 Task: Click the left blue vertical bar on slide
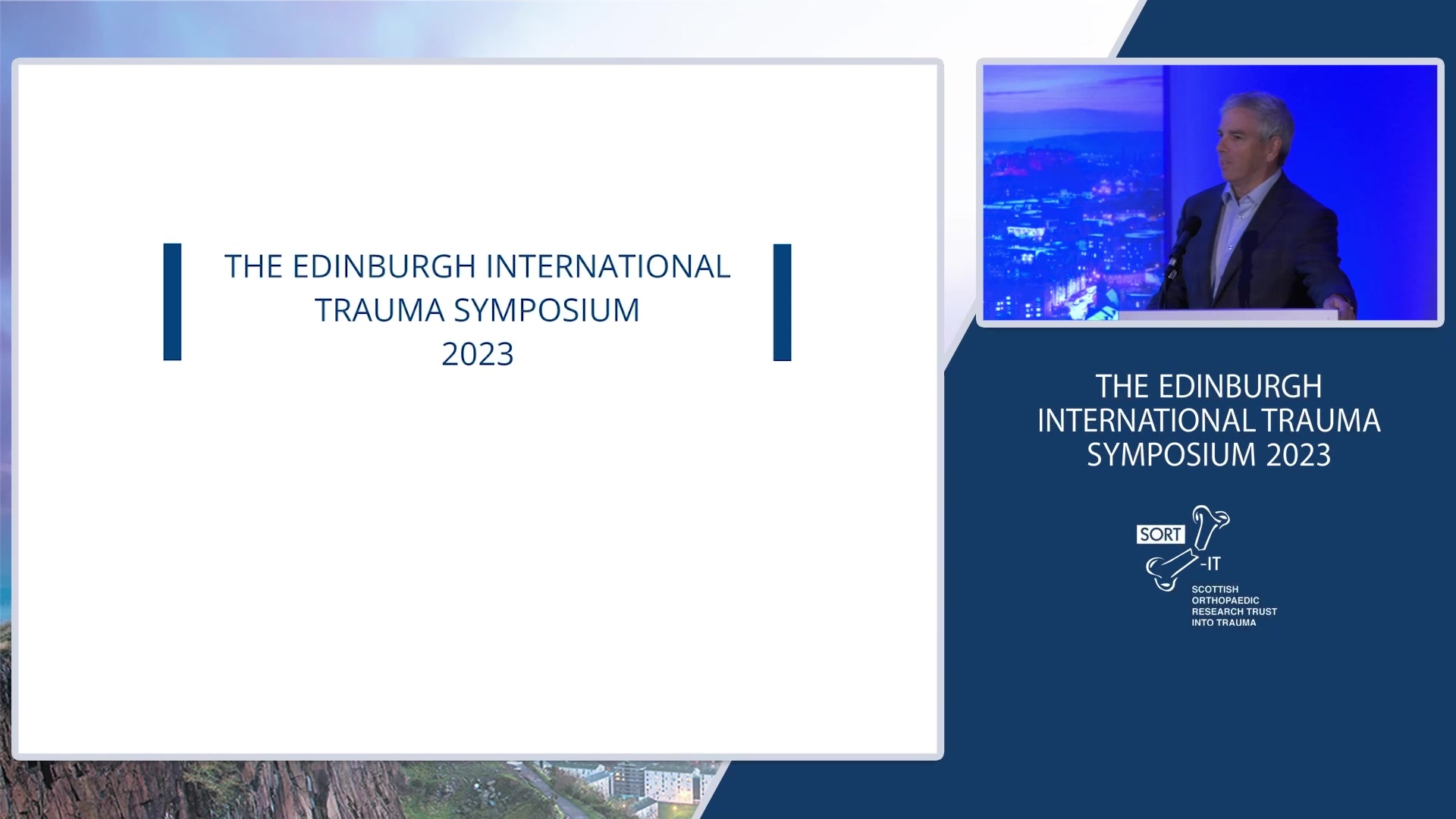point(172,302)
